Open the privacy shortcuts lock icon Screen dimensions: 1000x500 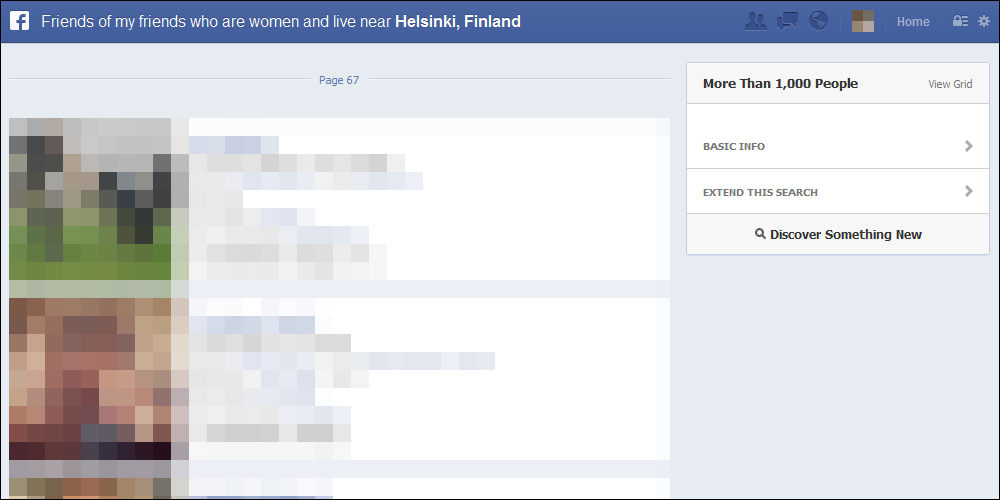960,21
